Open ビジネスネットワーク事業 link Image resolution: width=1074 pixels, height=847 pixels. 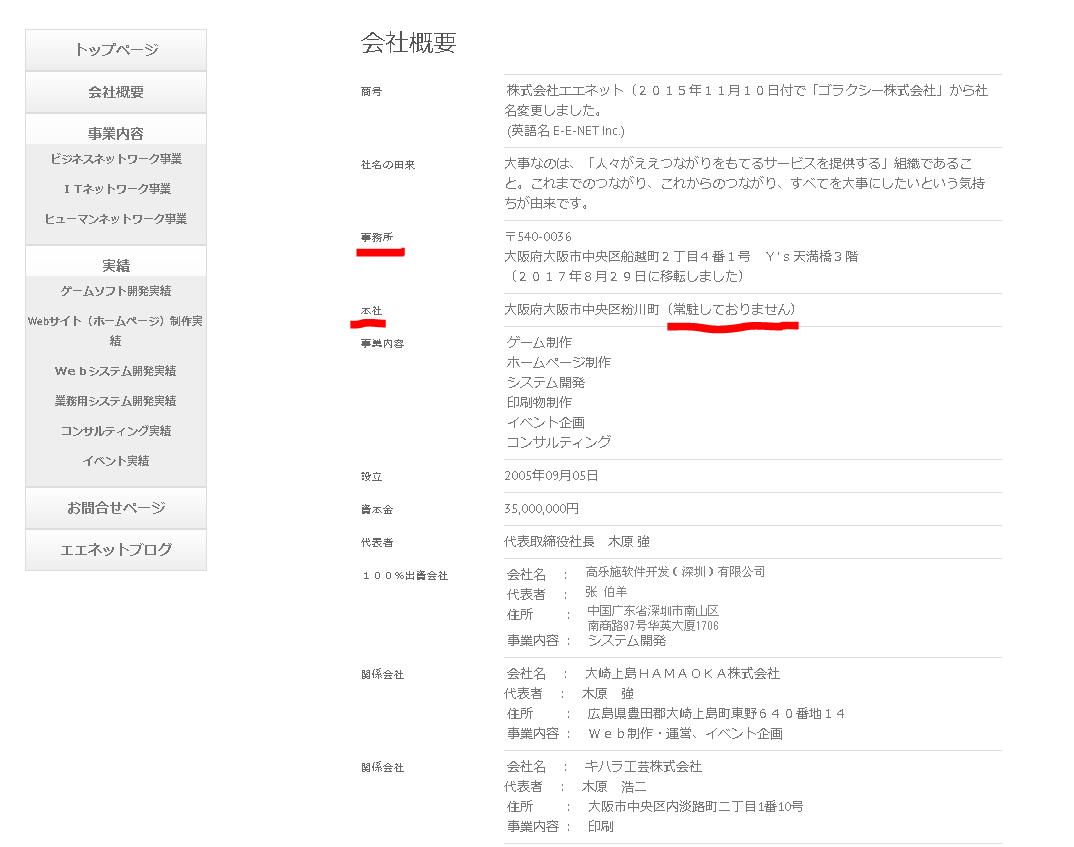click(116, 159)
